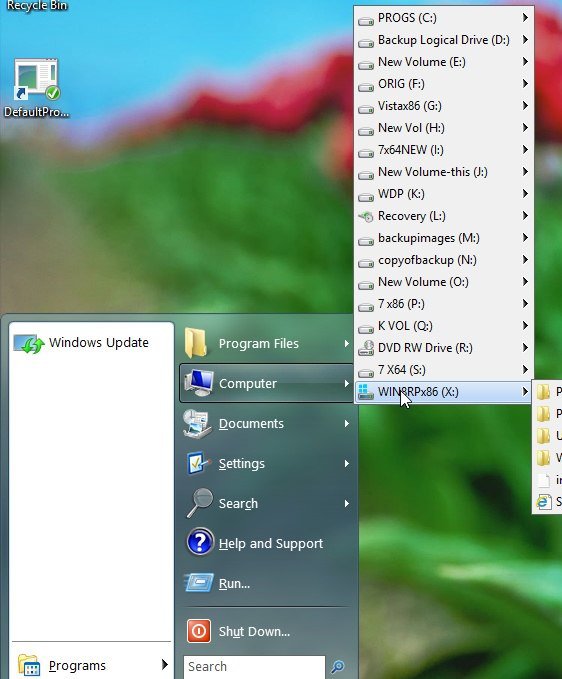Image resolution: width=562 pixels, height=679 pixels.
Task: Click the Vistax86 (G:) drive icon
Action: click(366, 109)
